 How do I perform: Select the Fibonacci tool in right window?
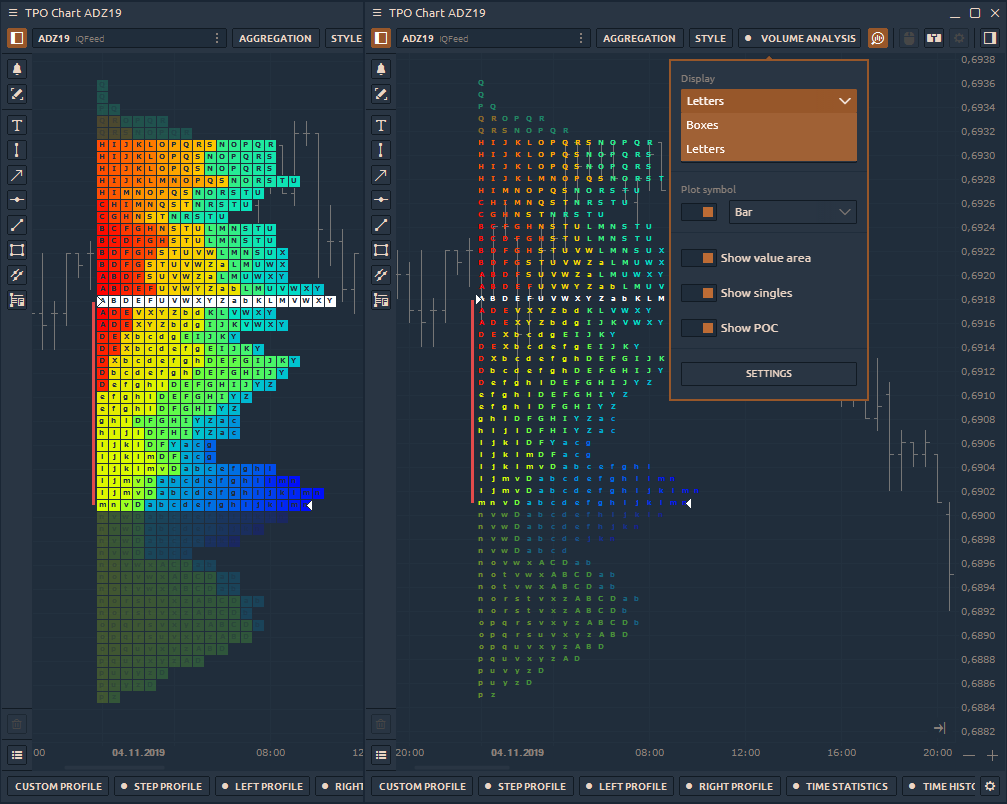(x=381, y=275)
